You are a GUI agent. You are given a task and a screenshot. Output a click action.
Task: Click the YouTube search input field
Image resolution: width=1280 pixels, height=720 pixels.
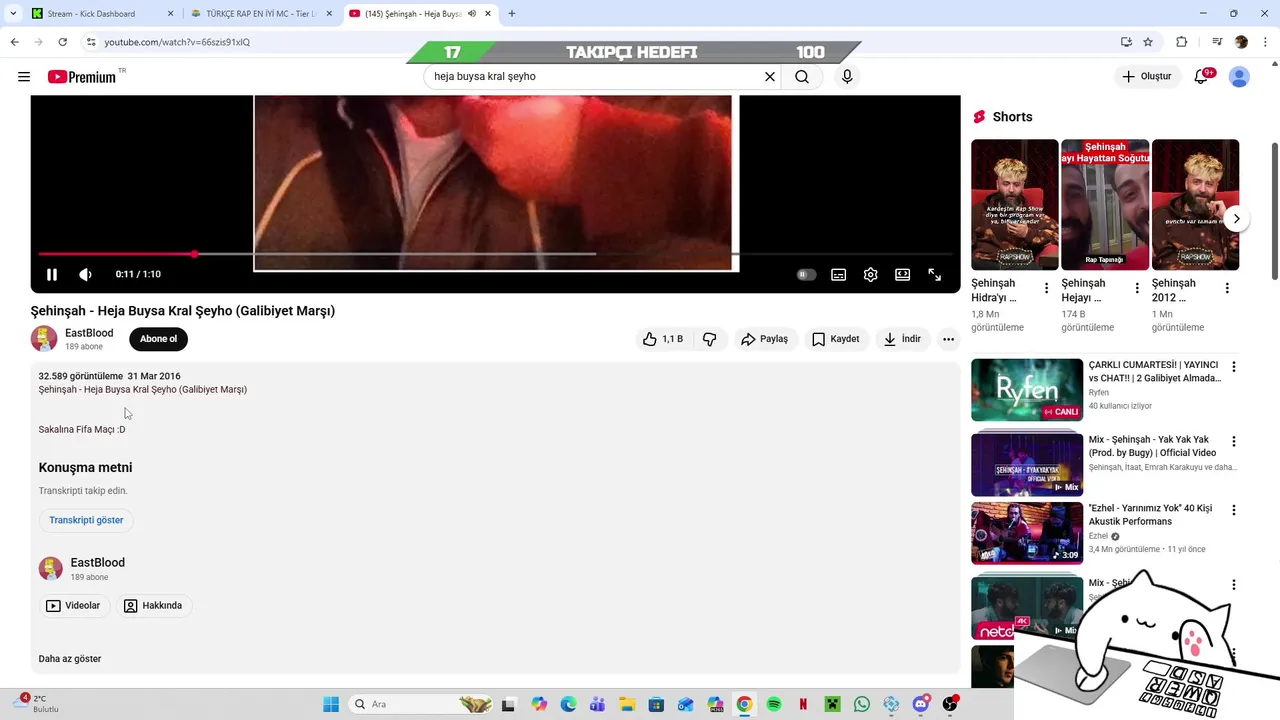pos(595,77)
